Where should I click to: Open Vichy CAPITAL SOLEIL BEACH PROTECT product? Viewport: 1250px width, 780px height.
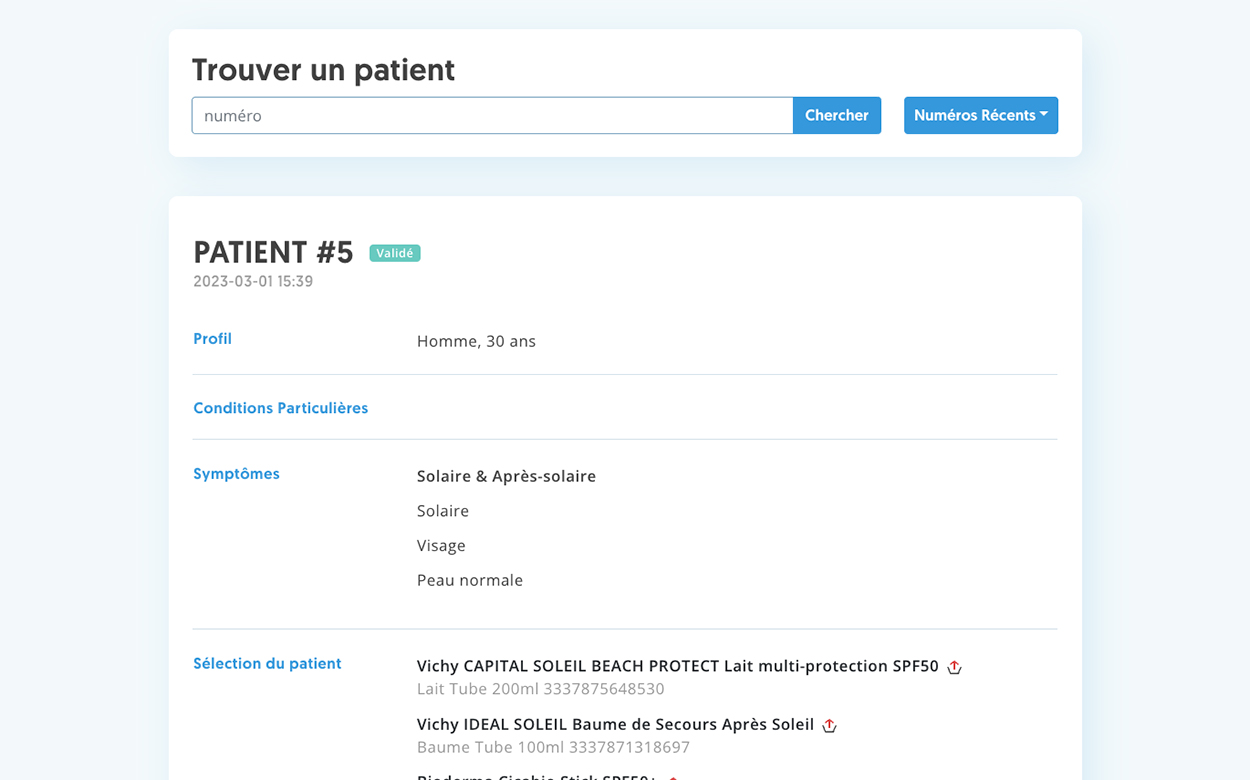pyautogui.click(x=677, y=666)
